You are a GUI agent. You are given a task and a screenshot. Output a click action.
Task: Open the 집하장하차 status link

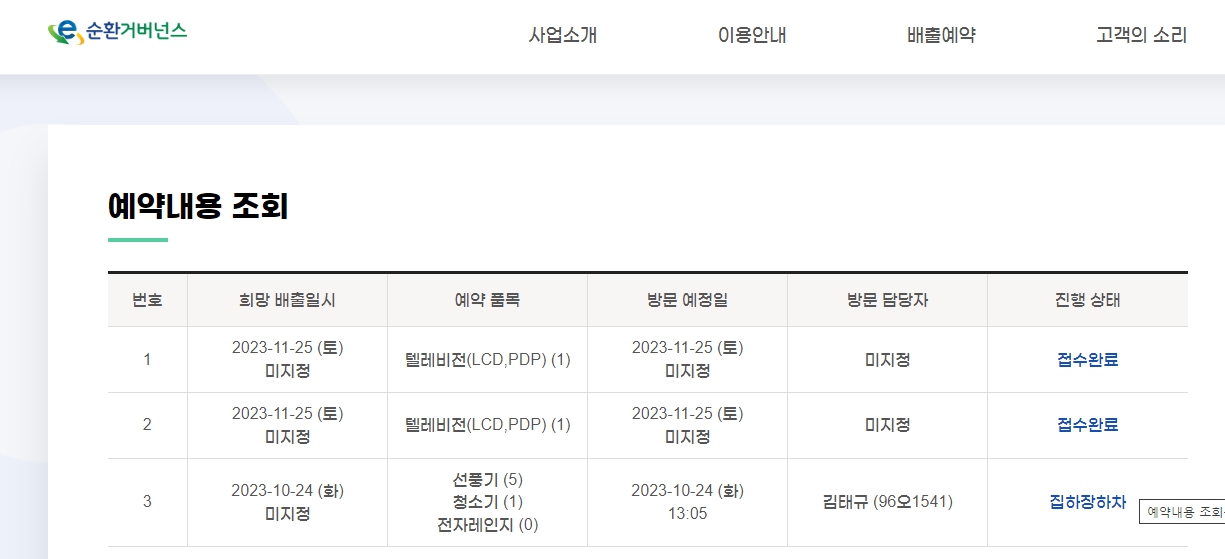point(1087,501)
